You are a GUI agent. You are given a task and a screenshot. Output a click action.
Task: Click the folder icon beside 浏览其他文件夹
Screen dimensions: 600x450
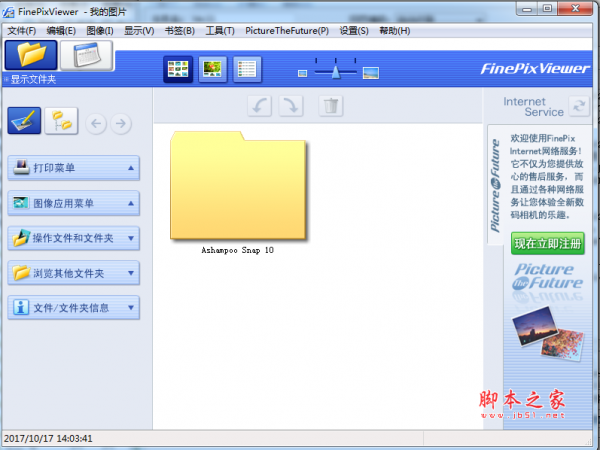21,272
